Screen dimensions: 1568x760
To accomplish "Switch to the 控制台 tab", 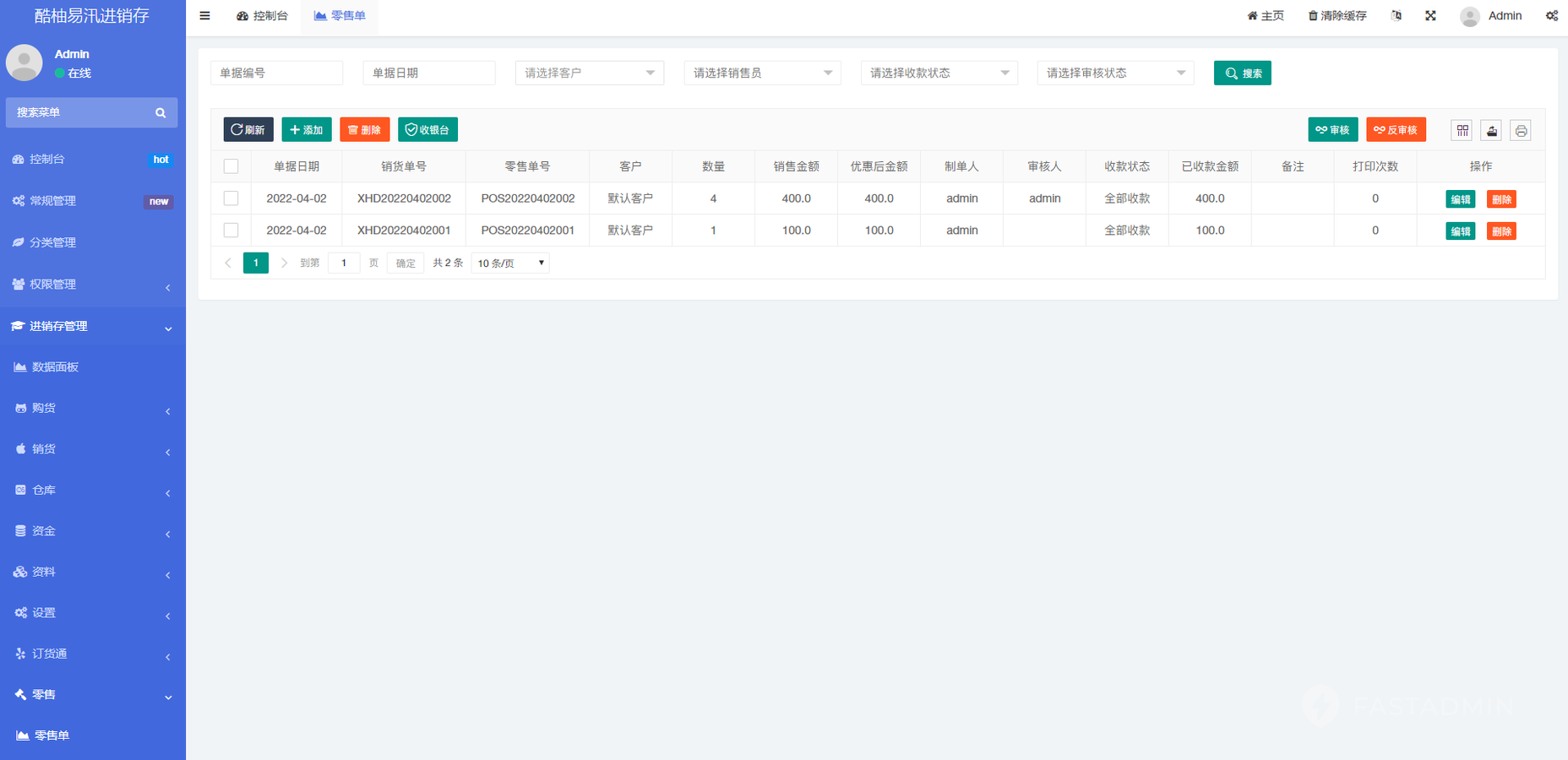I will (x=262, y=16).
